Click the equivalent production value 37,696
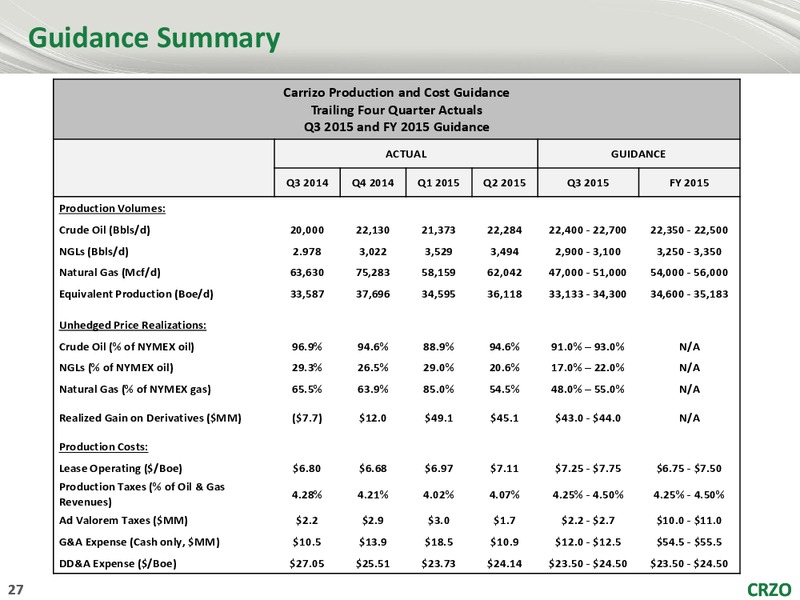 [373, 294]
